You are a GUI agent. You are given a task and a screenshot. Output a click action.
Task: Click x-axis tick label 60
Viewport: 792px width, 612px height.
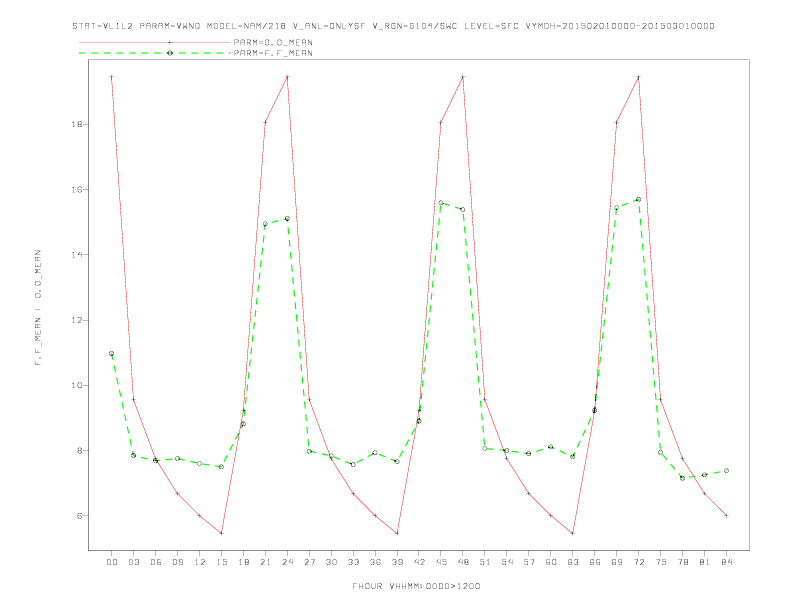551,562
